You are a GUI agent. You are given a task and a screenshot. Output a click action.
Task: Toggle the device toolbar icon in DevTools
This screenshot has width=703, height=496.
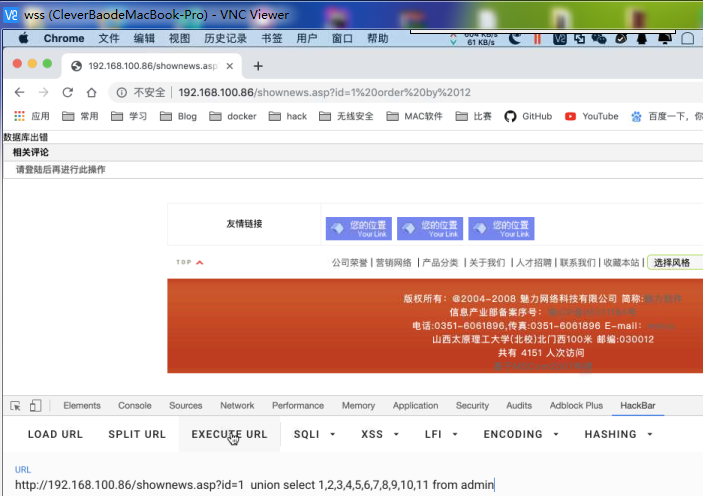pos(35,406)
